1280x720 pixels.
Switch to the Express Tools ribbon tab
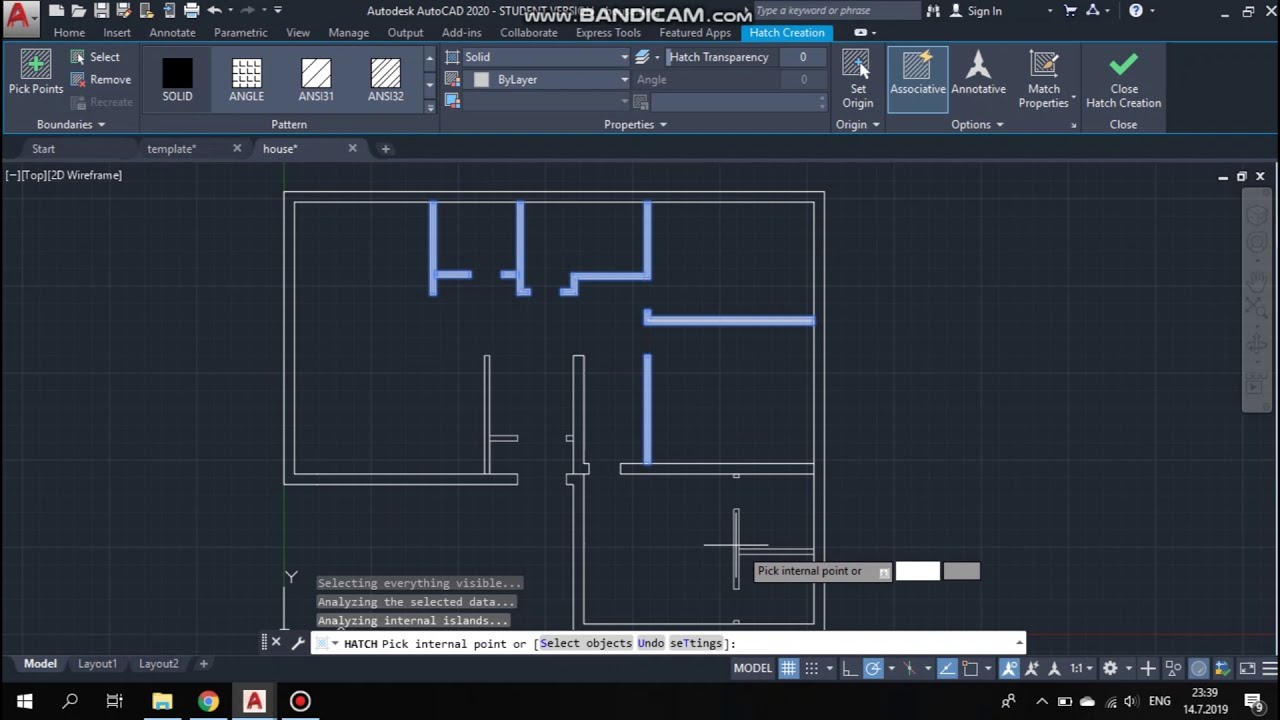pyautogui.click(x=608, y=33)
